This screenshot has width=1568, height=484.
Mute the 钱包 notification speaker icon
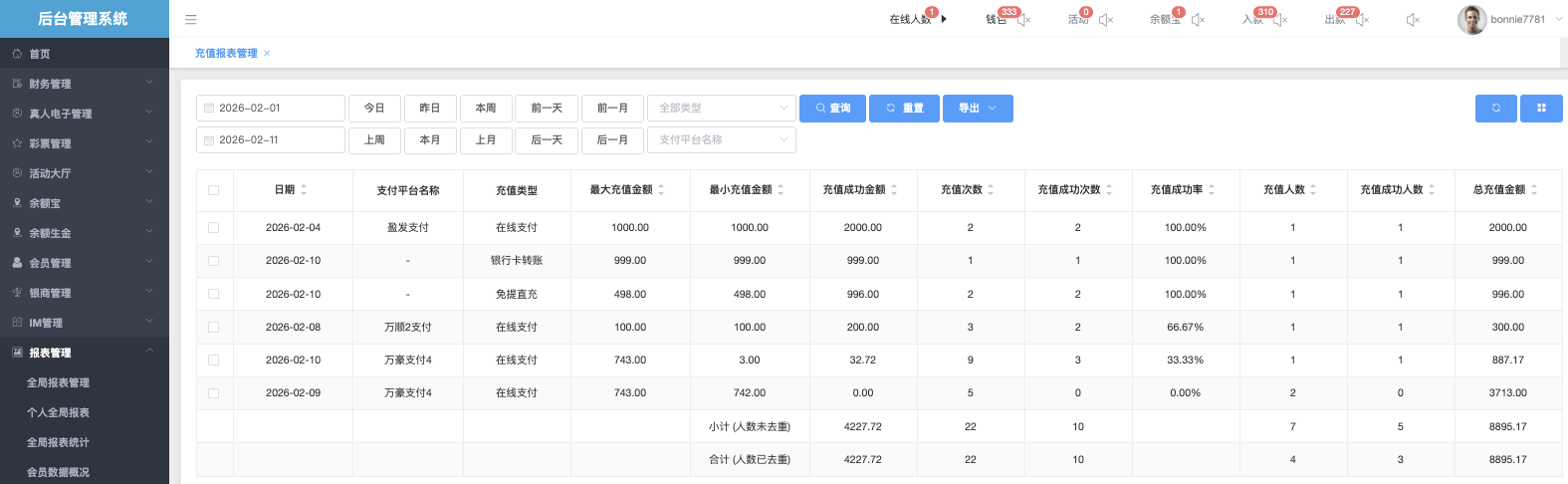click(1023, 20)
